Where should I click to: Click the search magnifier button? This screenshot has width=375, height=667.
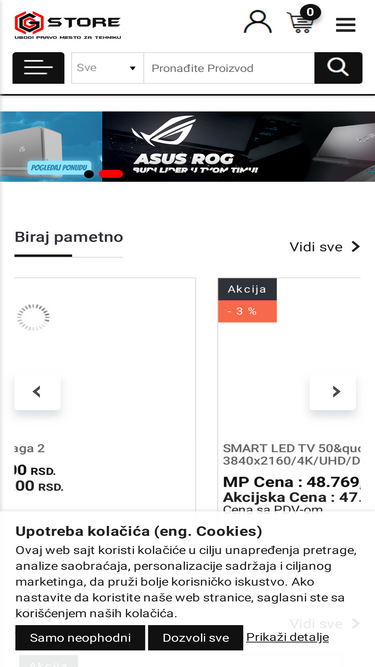[338, 68]
